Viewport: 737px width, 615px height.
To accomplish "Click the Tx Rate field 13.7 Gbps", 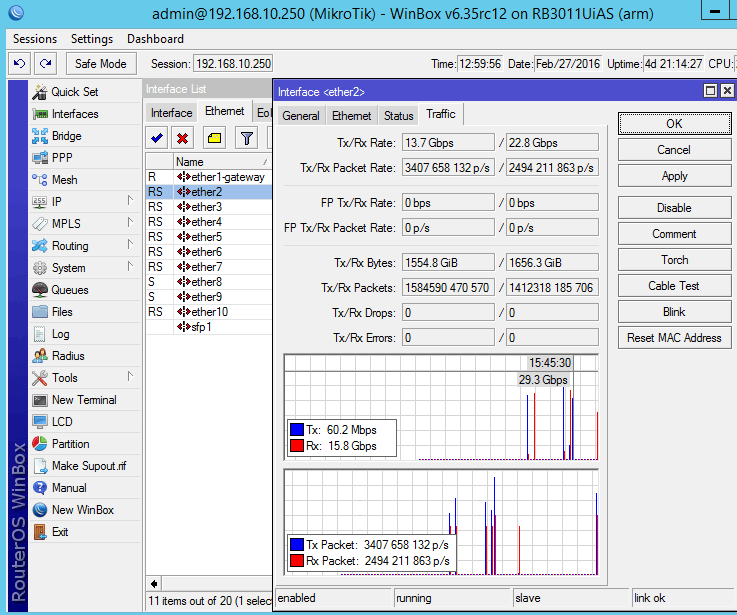I will point(448,142).
